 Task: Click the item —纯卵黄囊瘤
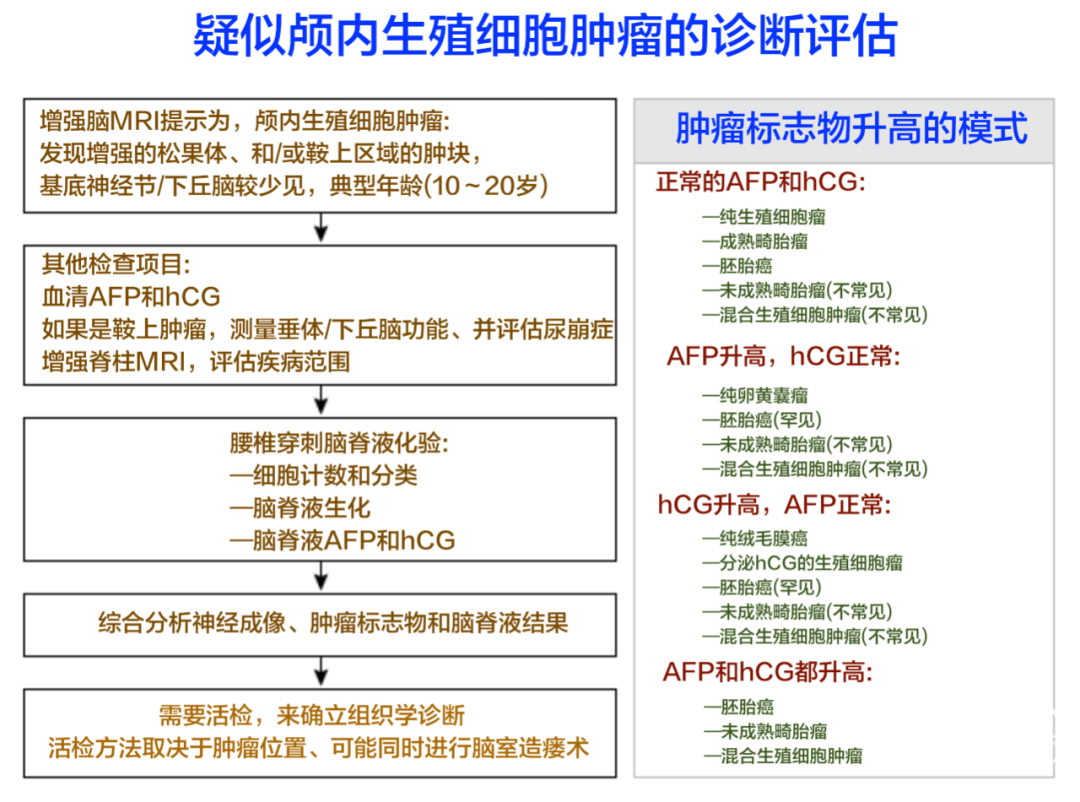point(755,395)
